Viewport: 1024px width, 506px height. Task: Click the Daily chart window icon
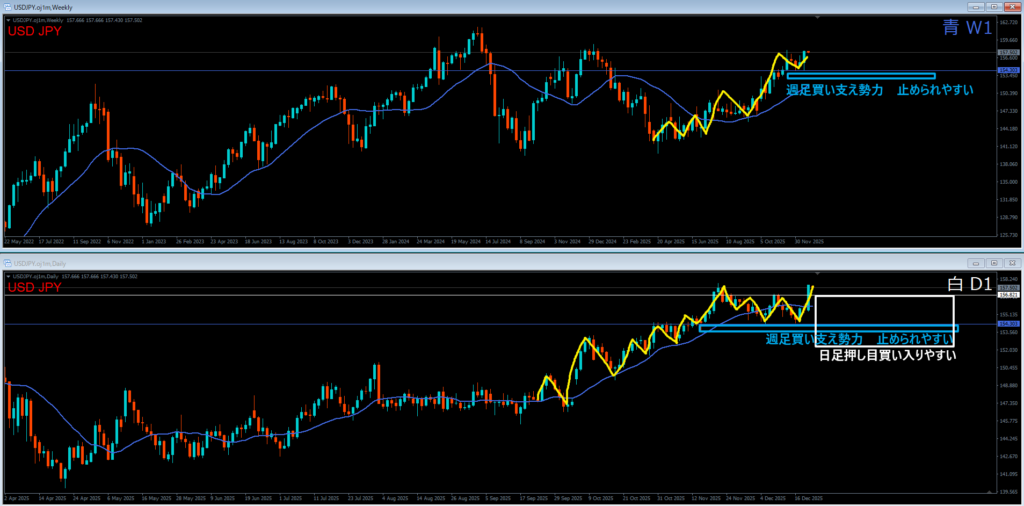click(9, 262)
